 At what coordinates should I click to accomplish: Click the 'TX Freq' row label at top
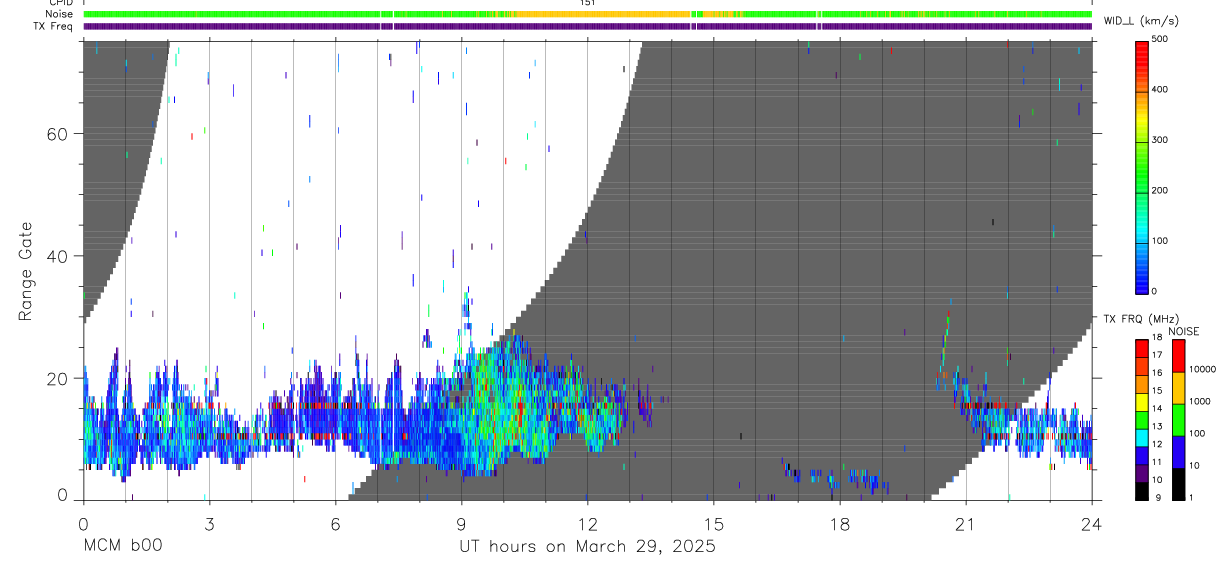click(54, 26)
